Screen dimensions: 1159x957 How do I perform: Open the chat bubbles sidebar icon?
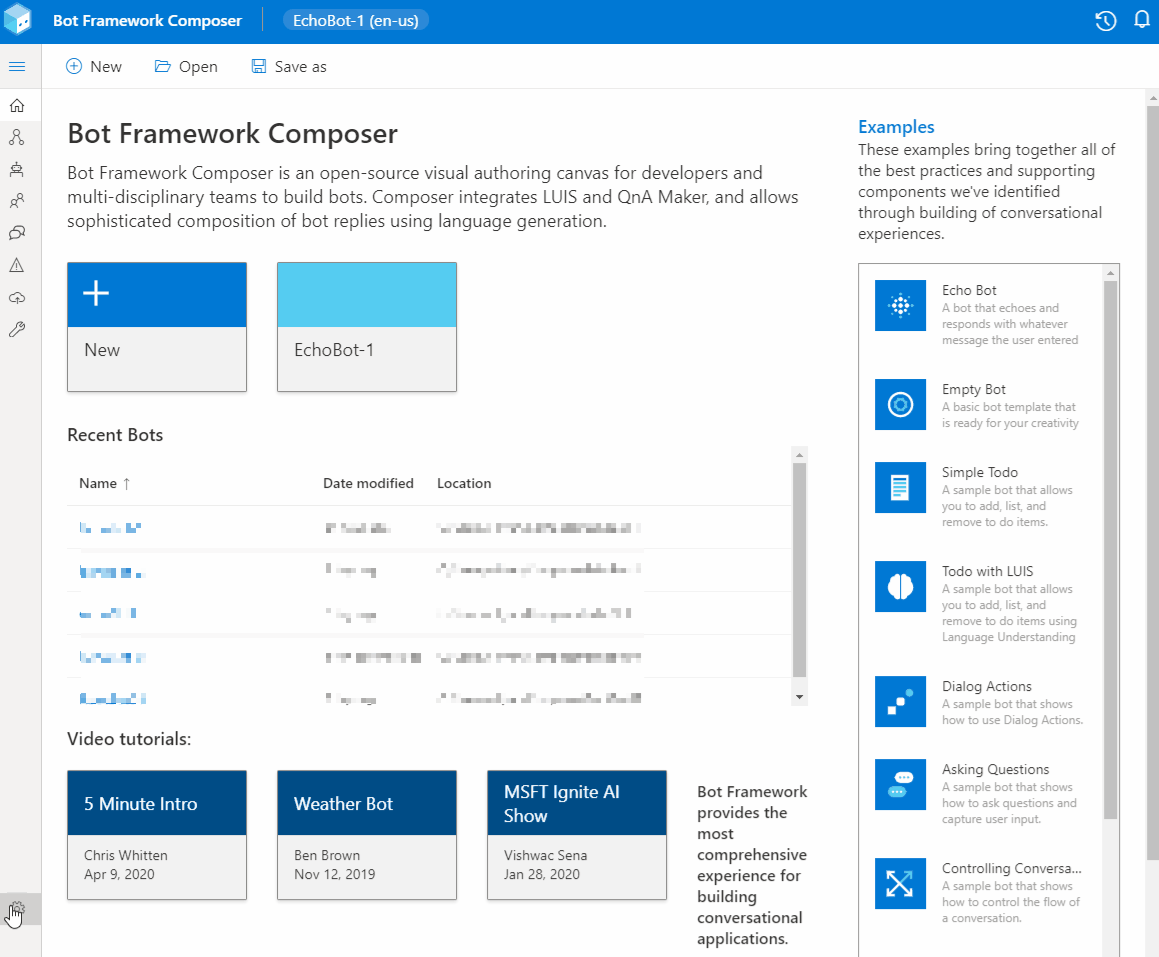point(18,233)
